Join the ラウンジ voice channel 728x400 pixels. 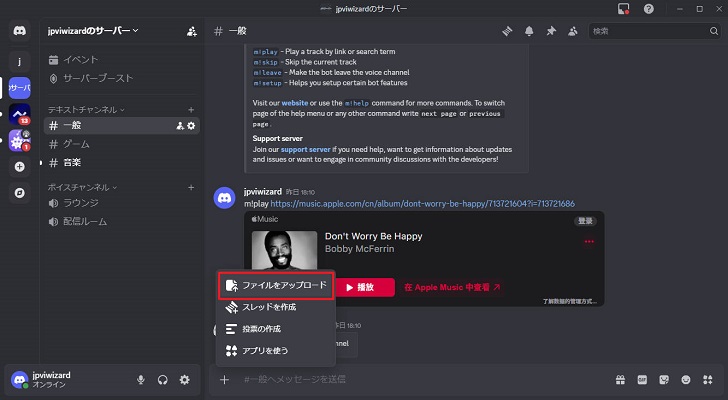click(122, 203)
